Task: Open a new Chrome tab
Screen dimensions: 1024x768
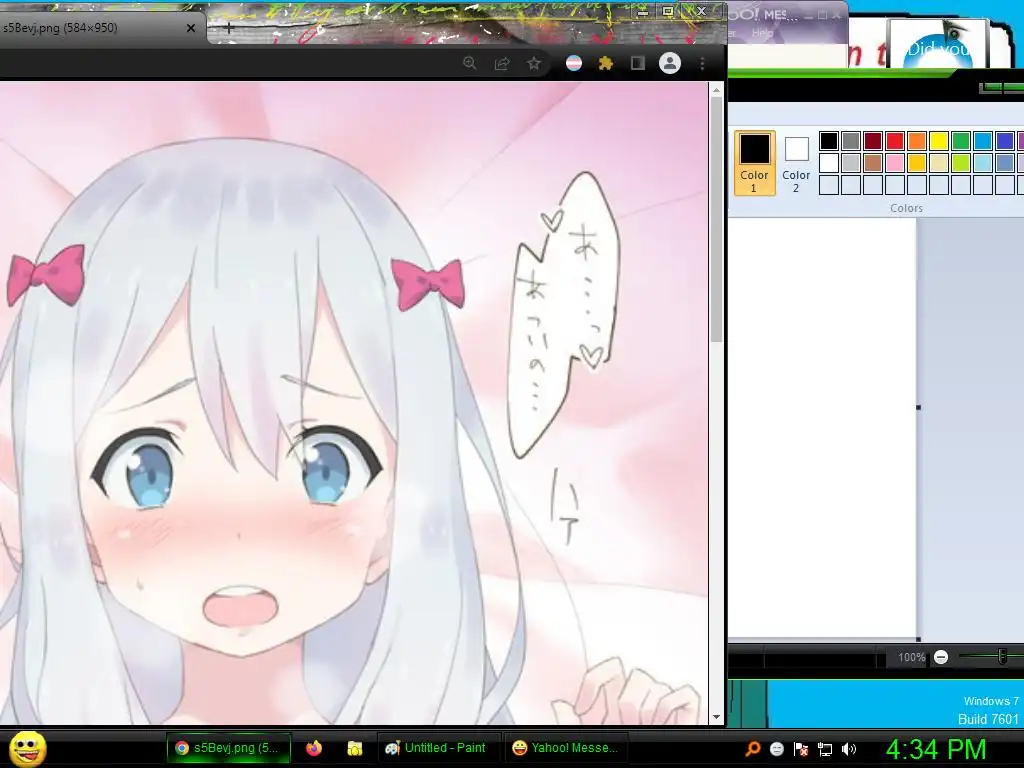Action: point(229,27)
